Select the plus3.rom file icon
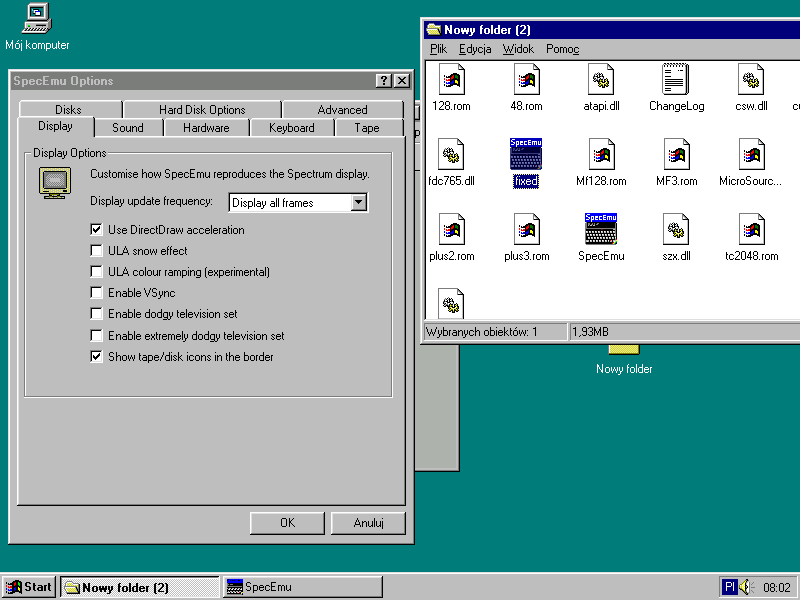The height and width of the screenshot is (600, 800). (527, 229)
